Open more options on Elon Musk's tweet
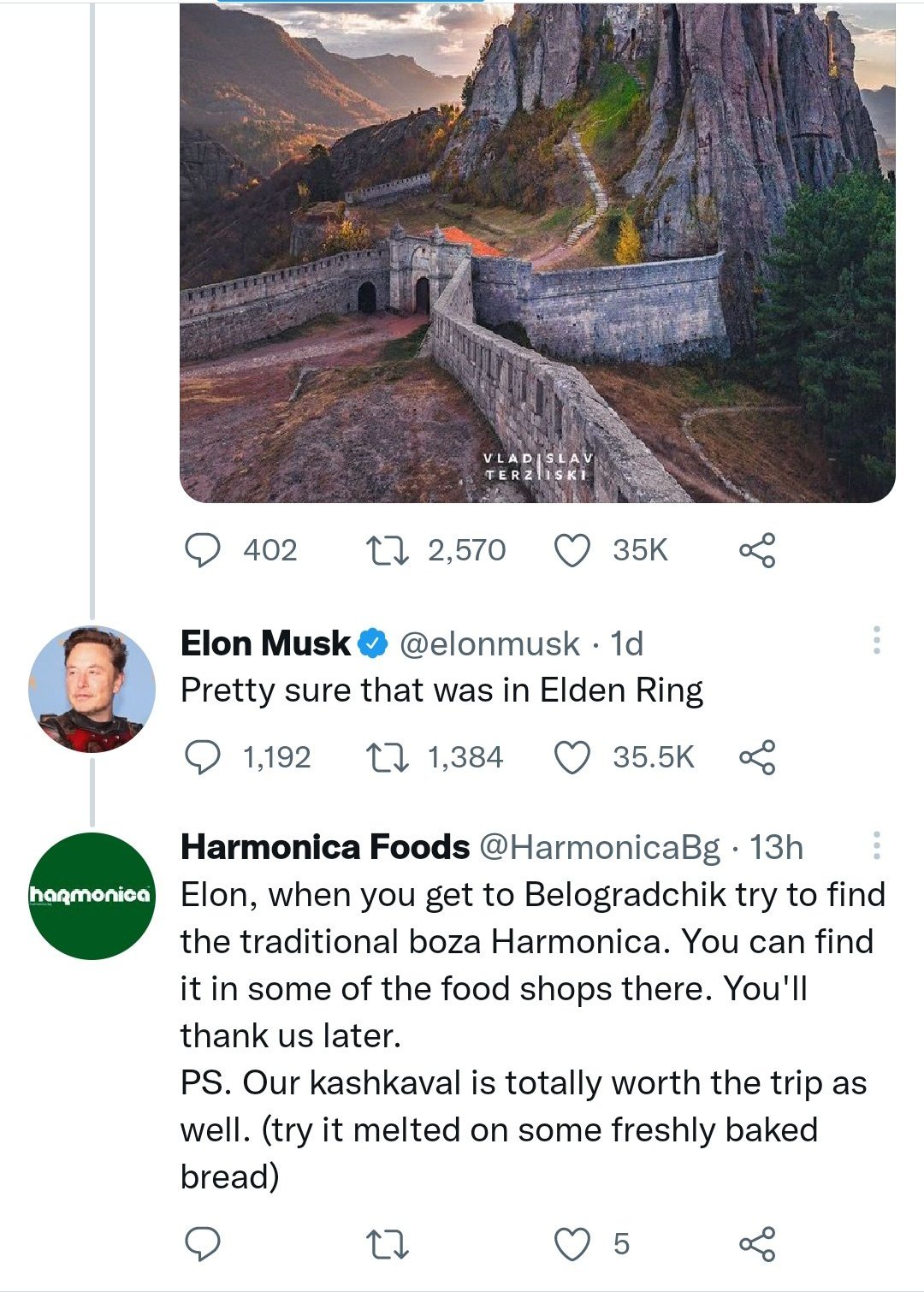Image resolution: width=924 pixels, height=1292 pixels. [x=876, y=640]
